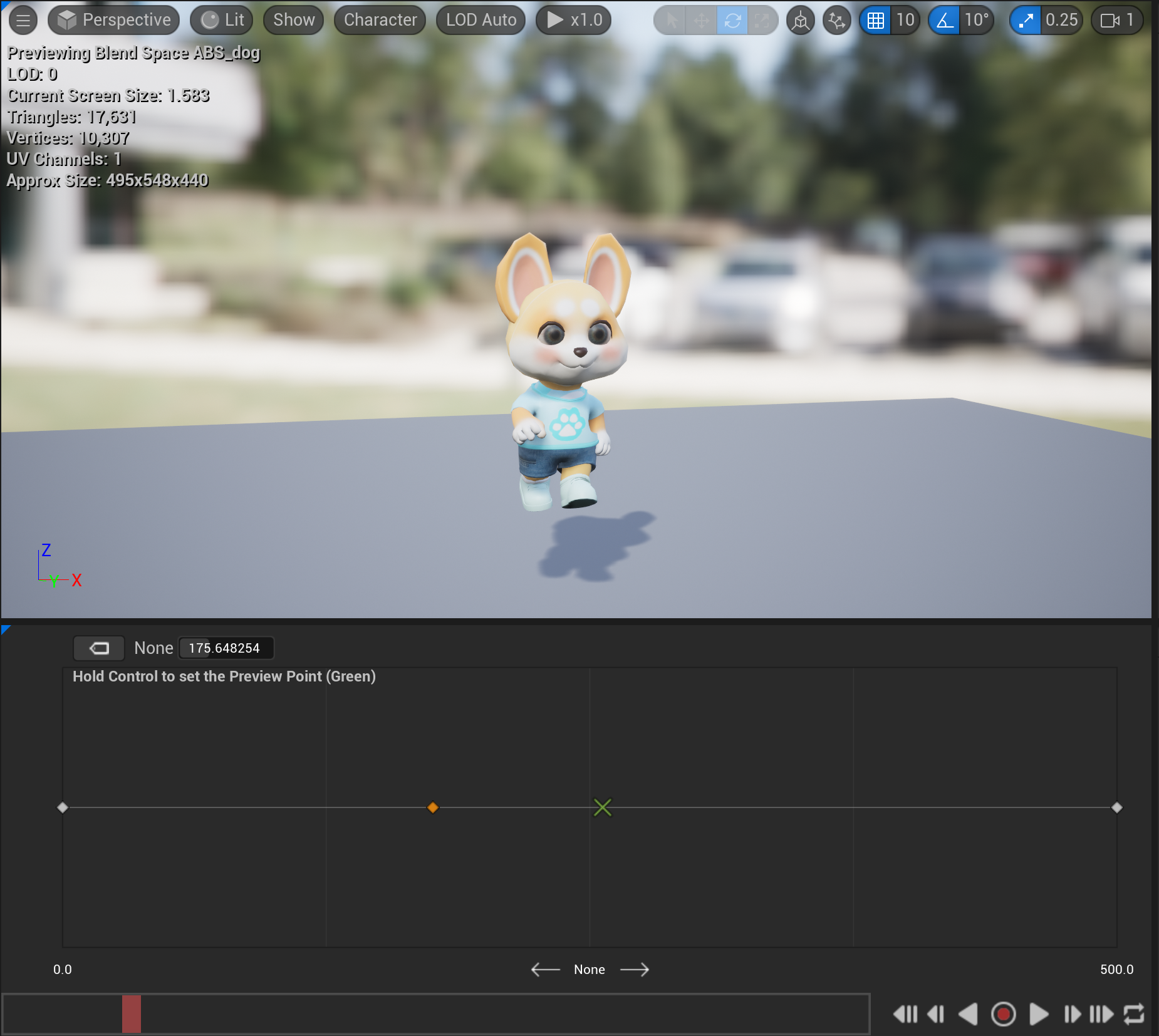Screen dimensions: 1159x1036
Task: Click the surface snapping icon
Action: 836,20
